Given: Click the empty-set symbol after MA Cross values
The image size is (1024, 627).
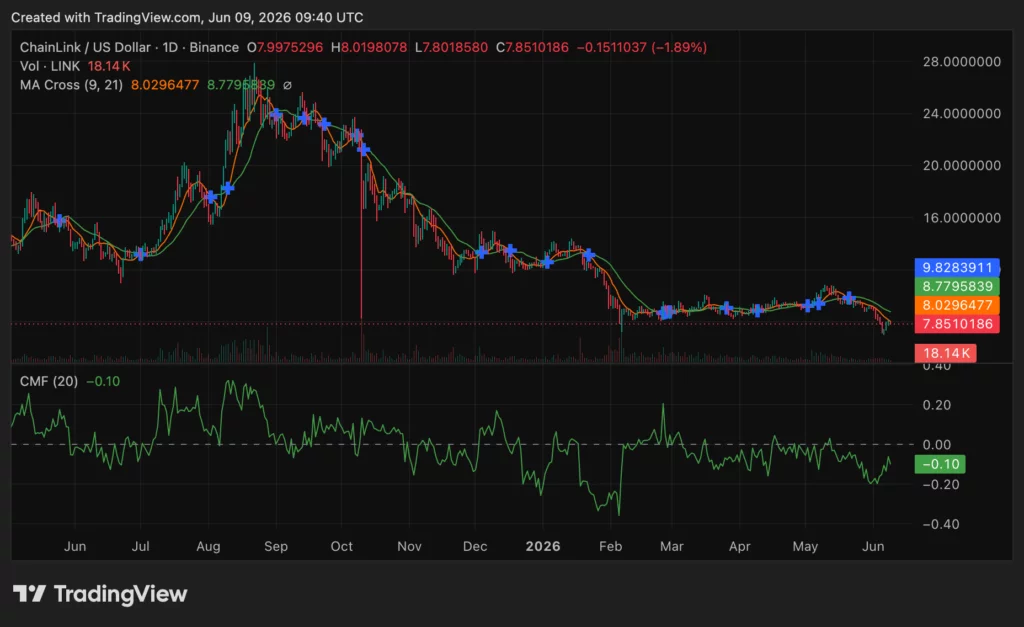Looking at the screenshot, I should (287, 85).
